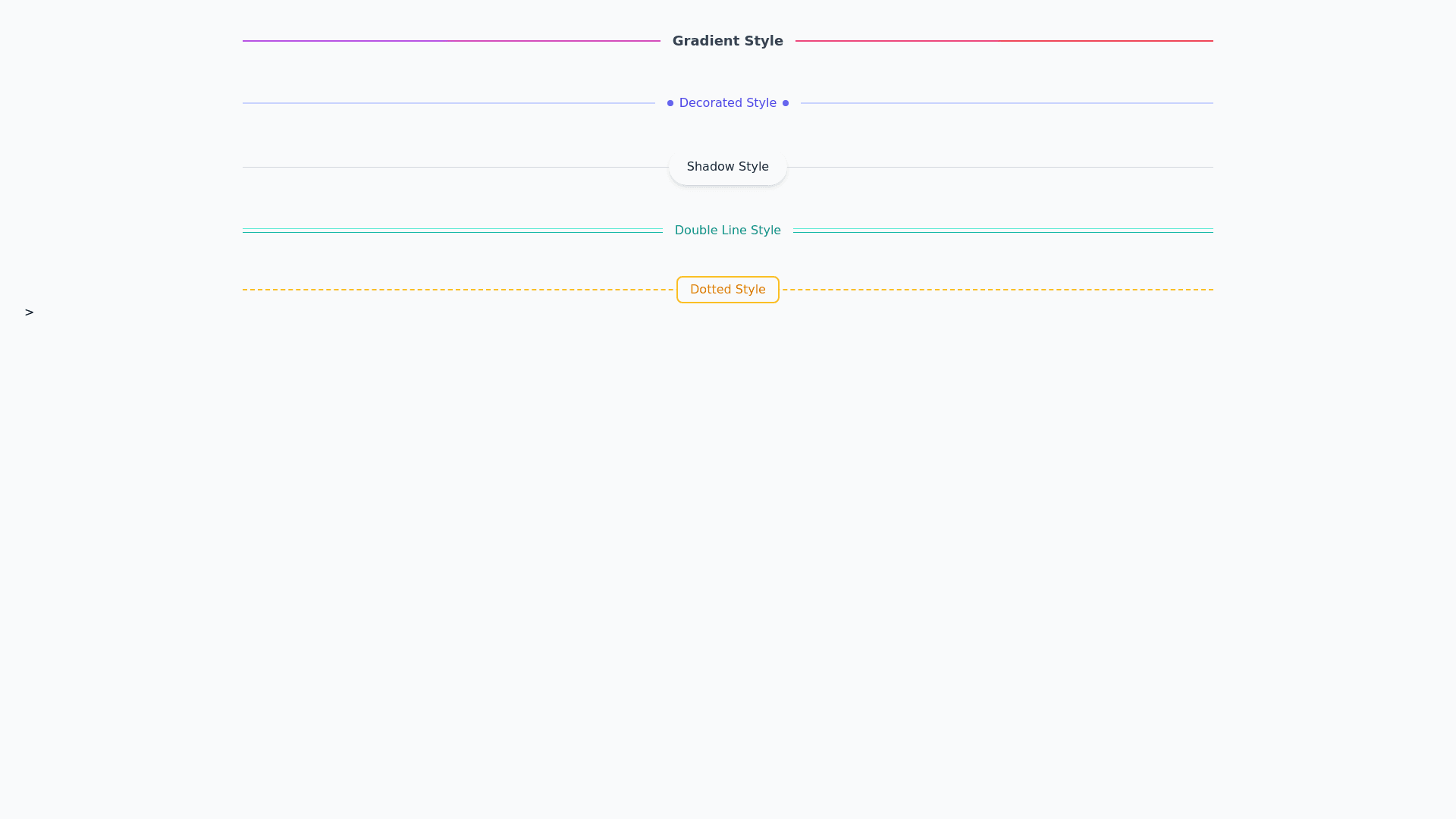Click the light blue line right of Decorated Style
Screen dimensions: 1456x819
click(1006, 103)
